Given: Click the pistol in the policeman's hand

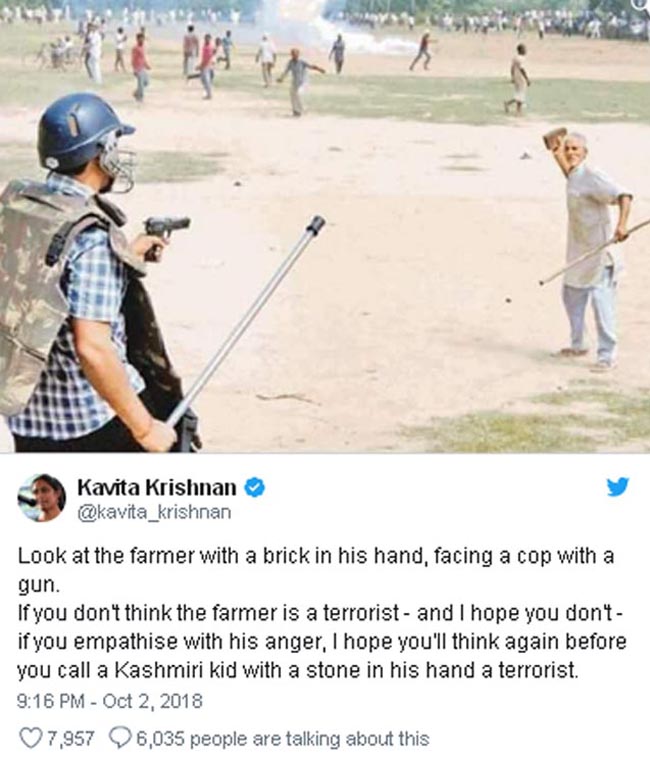Looking at the screenshot, I should click(166, 234).
